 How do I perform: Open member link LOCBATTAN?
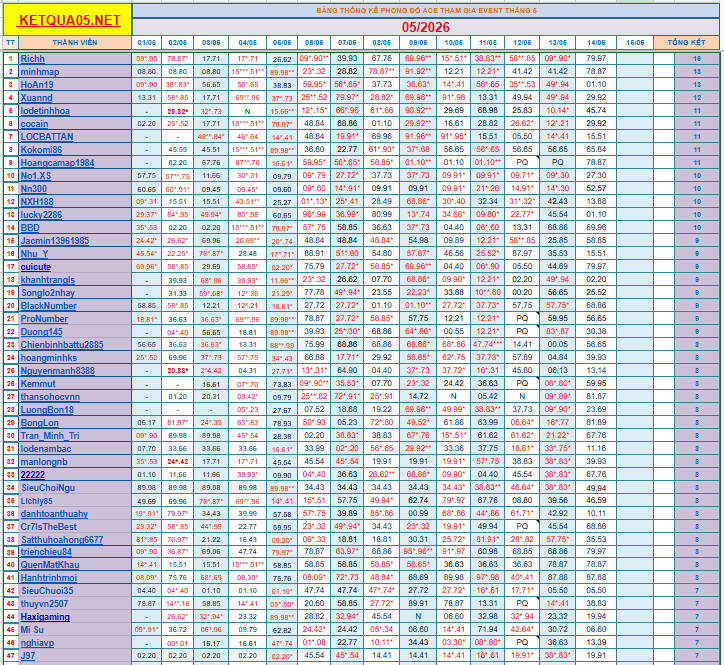tap(47, 136)
